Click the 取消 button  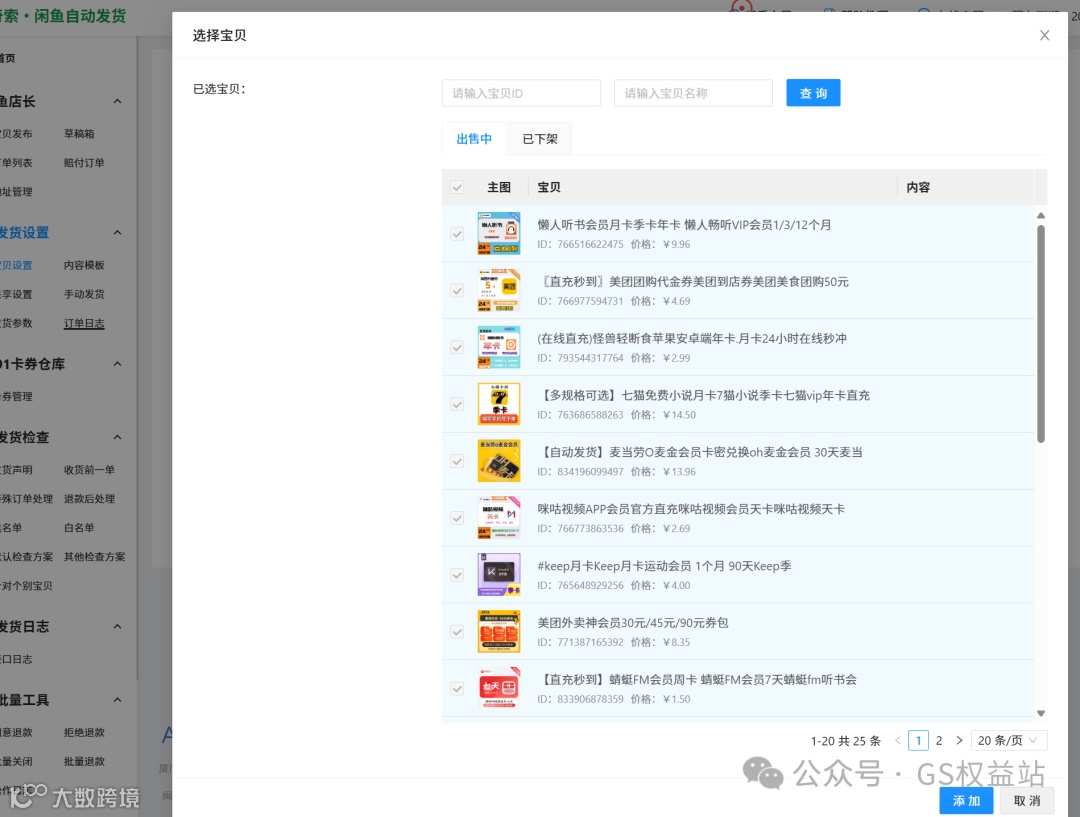pos(1027,800)
